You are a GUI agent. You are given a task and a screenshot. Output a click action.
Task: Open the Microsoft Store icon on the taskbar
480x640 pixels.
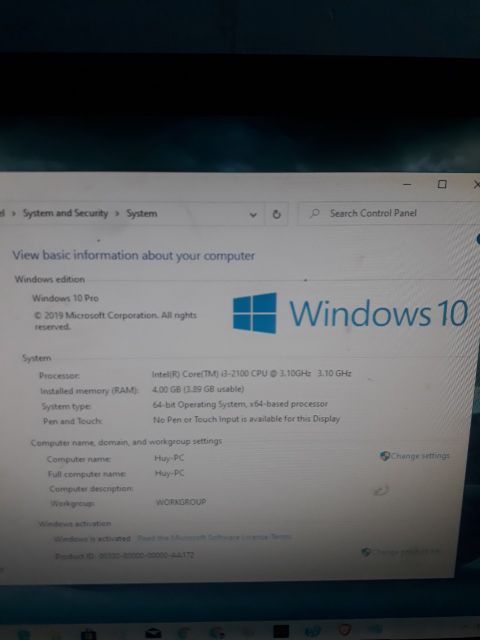click(88, 634)
